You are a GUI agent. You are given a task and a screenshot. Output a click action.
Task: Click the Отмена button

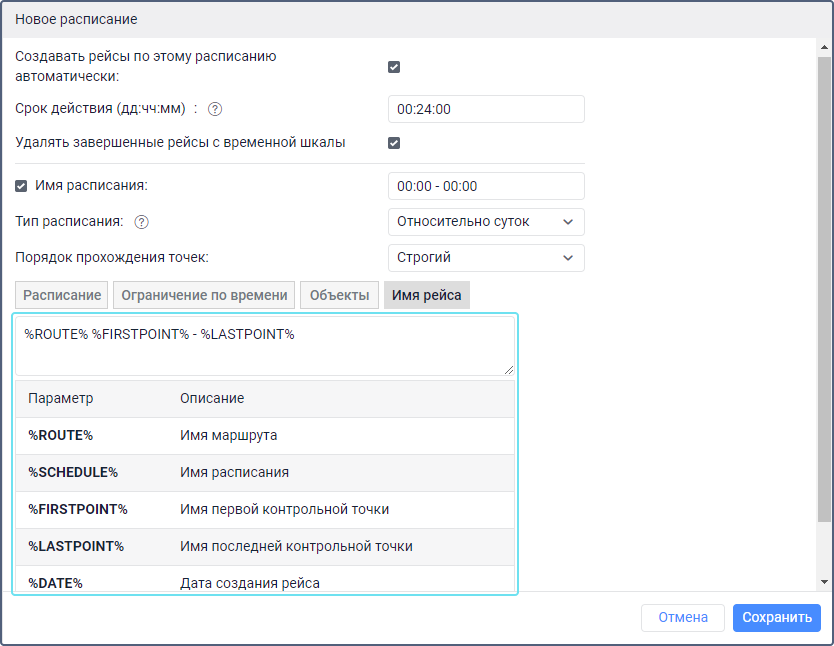point(683,618)
